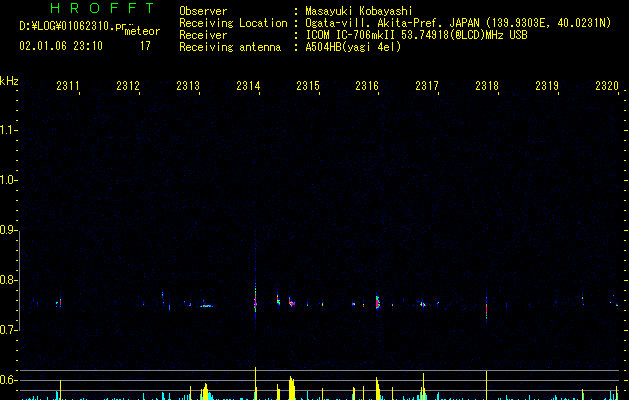Click the meteor echo at 2316

[x=377, y=302]
